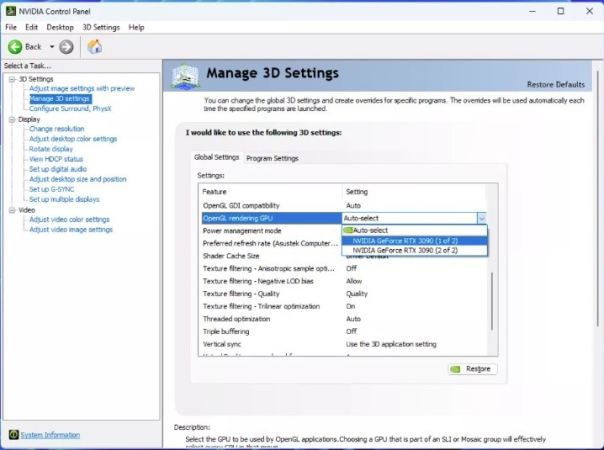Maximize the NVIDIA Control Panel window
Screen dimensions: 604x450
[x=561, y=11]
